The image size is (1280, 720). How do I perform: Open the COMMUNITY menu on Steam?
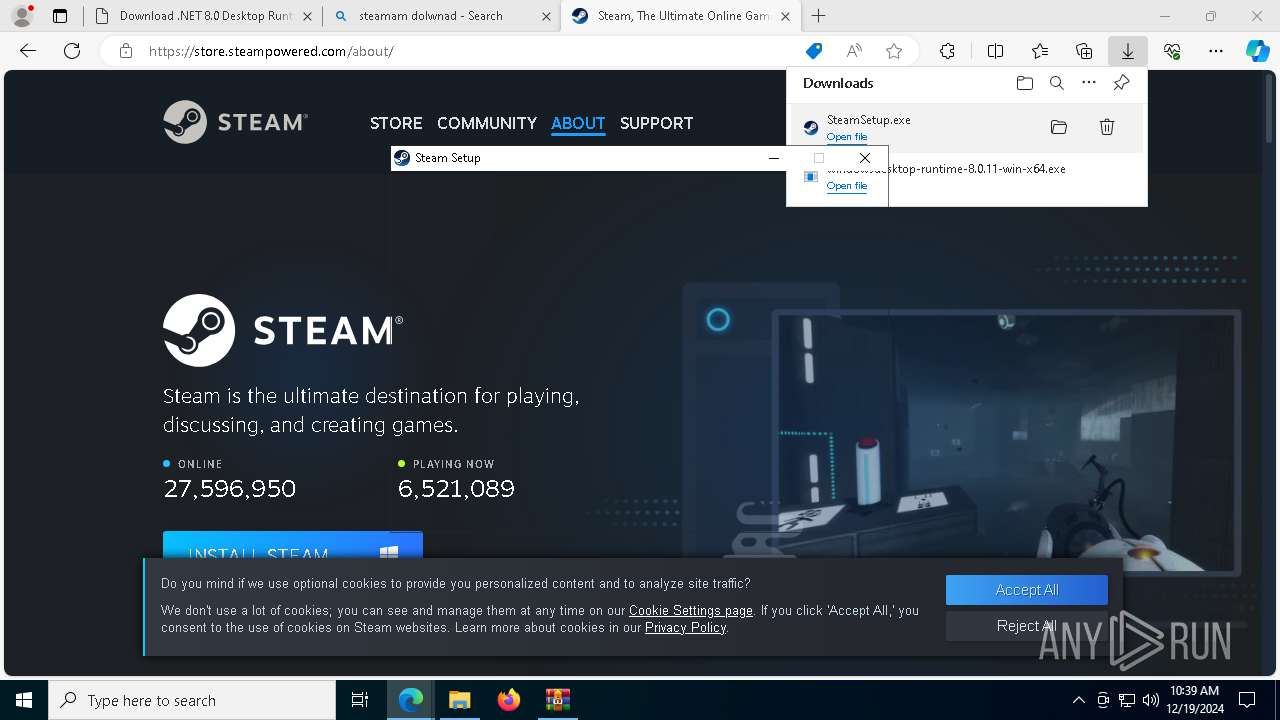point(487,123)
